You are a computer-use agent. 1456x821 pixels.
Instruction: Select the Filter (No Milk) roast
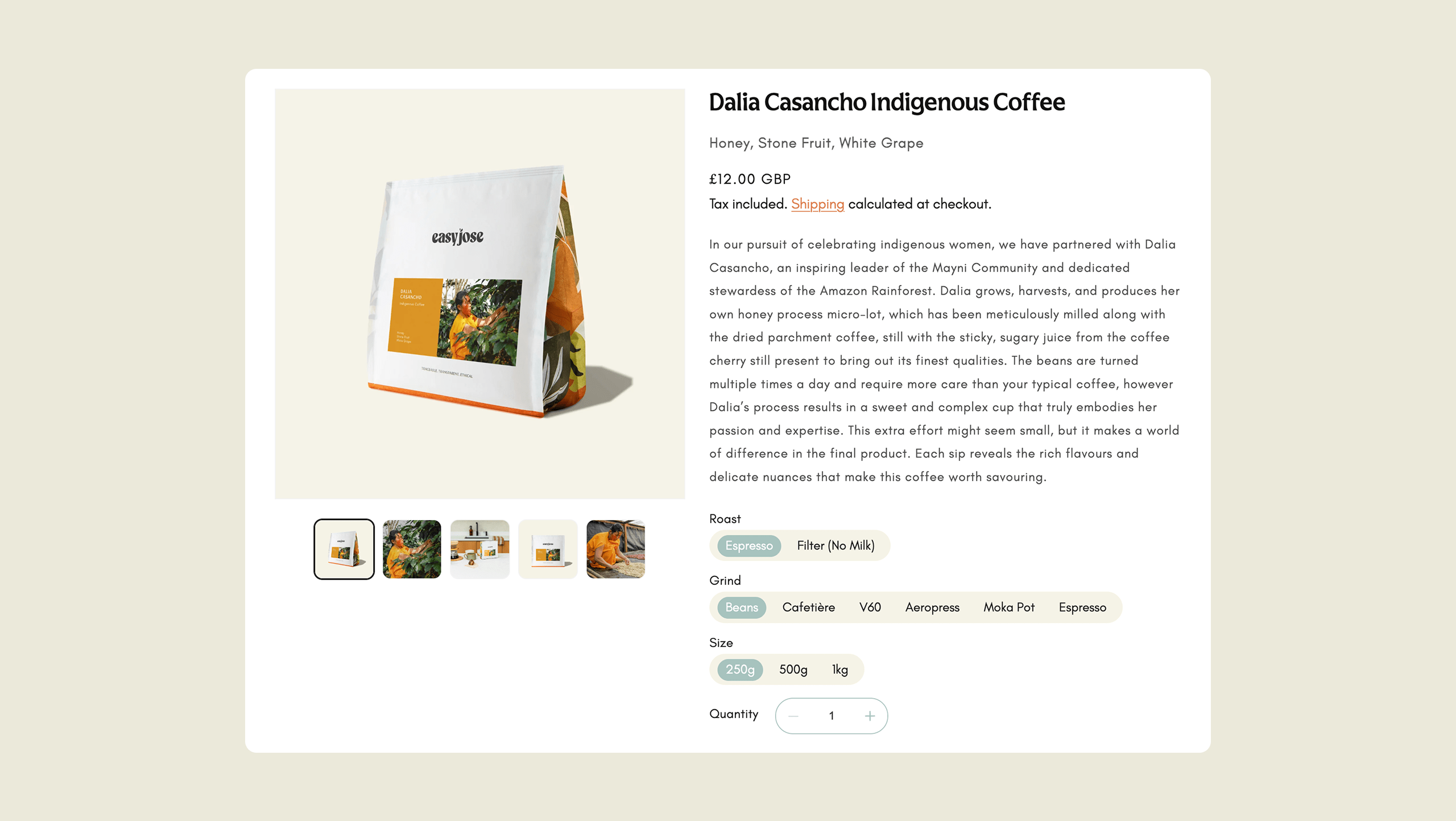coord(835,546)
